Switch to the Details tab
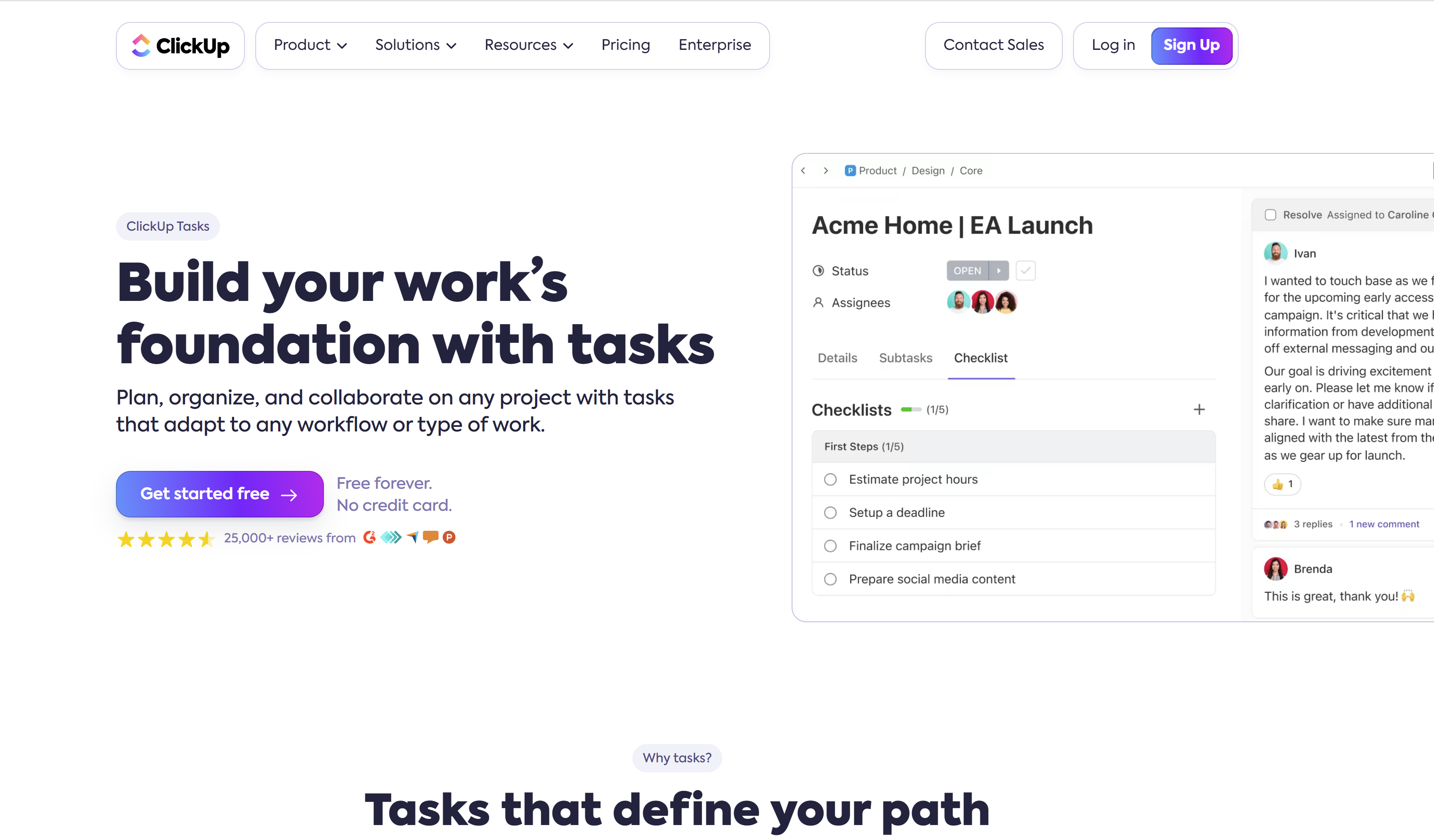Image resolution: width=1434 pixels, height=840 pixels. [837, 357]
